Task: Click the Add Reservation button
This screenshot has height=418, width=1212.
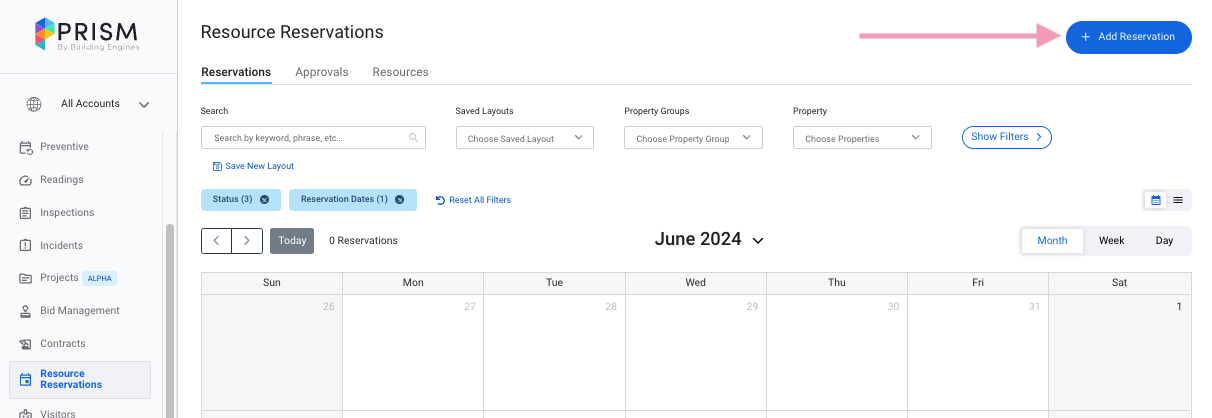Action: (x=1128, y=37)
